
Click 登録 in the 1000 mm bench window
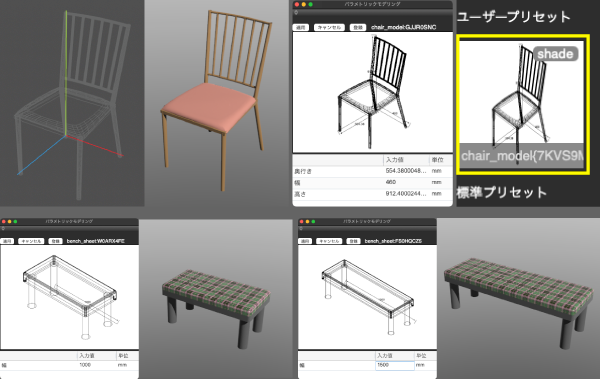pyautogui.click(x=55, y=241)
